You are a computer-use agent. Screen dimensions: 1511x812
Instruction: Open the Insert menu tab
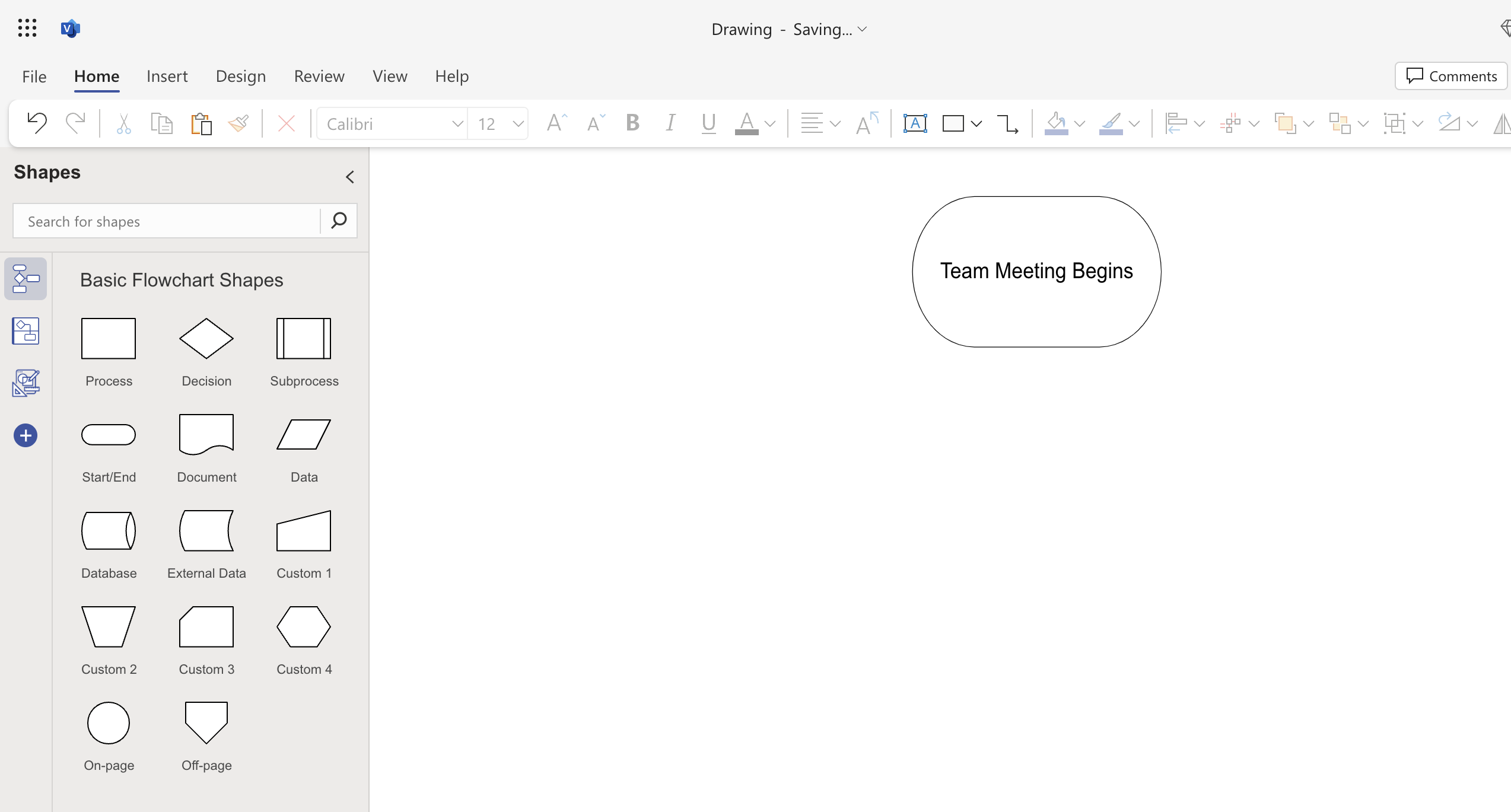(x=167, y=76)
